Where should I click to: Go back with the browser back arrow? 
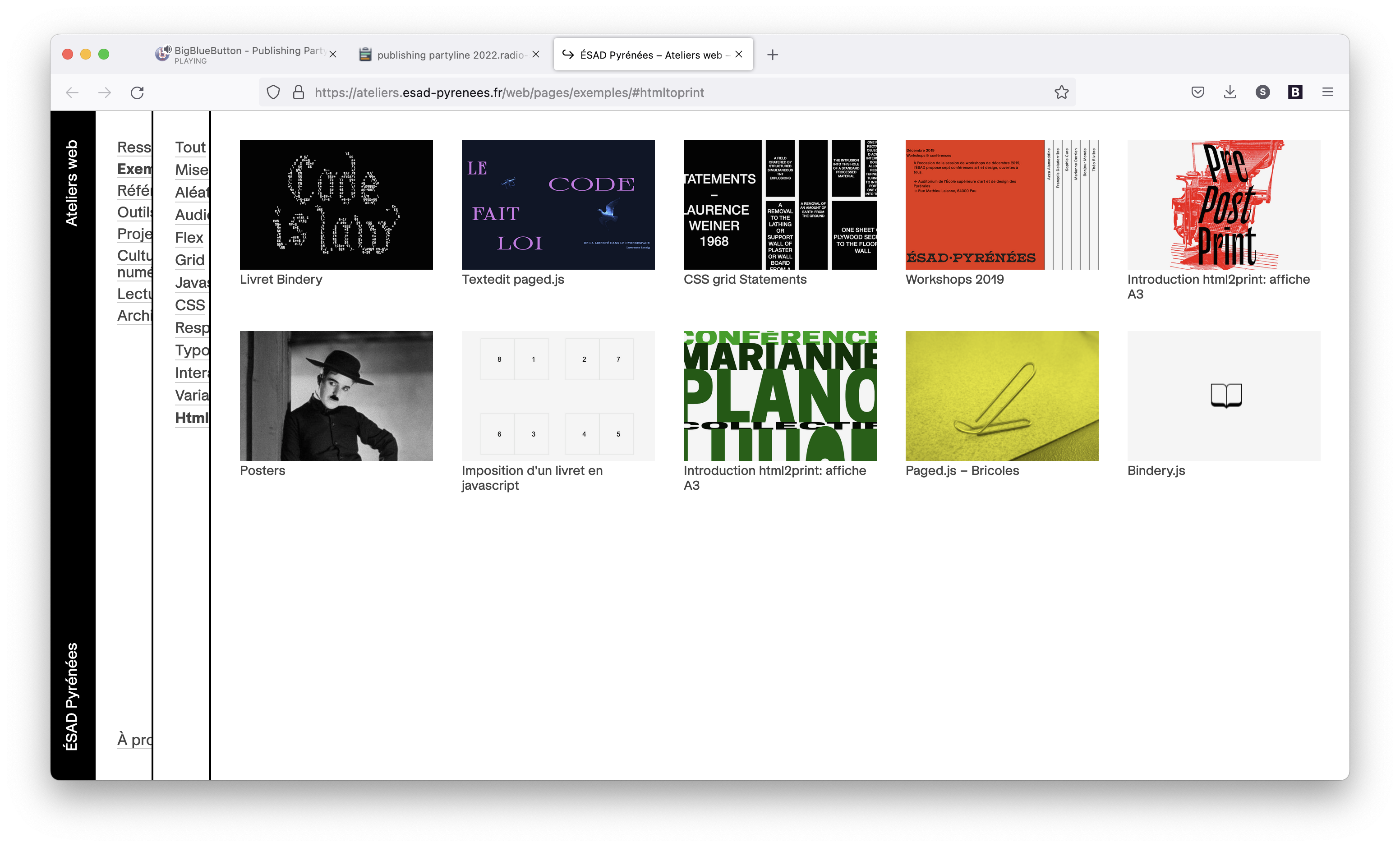point(72,92)
